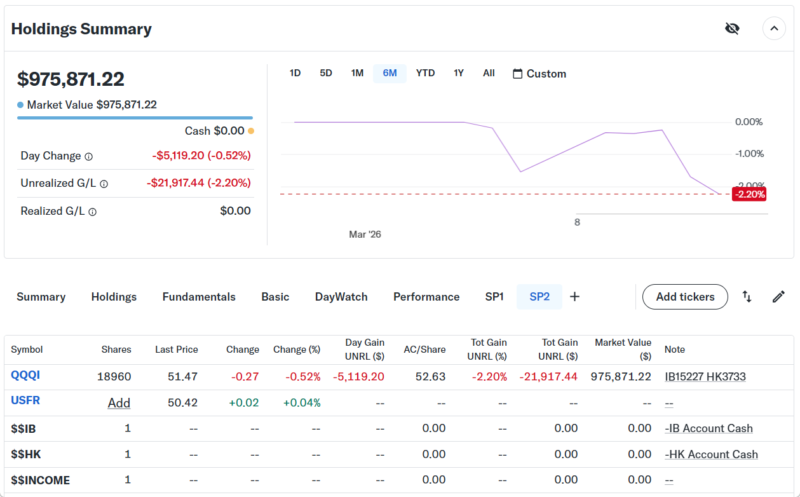
Task: Click the Day Change info icon
Action: click(x=89, y=156)
